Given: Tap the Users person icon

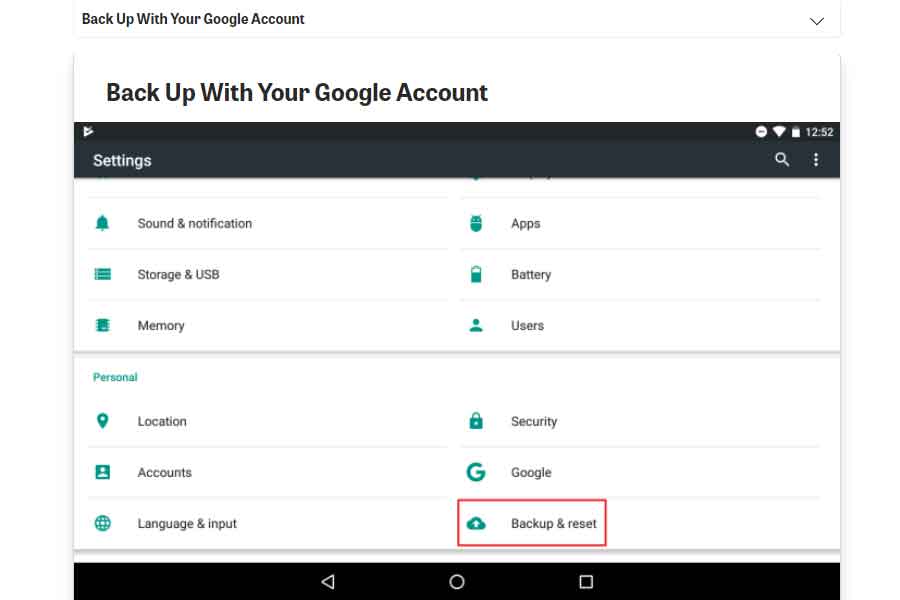Looking at the screenshot, I should click(x=476, y=326).
